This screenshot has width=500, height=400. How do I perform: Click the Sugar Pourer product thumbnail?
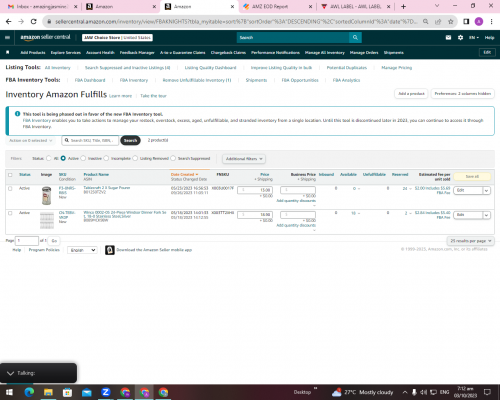coord(46,196)
